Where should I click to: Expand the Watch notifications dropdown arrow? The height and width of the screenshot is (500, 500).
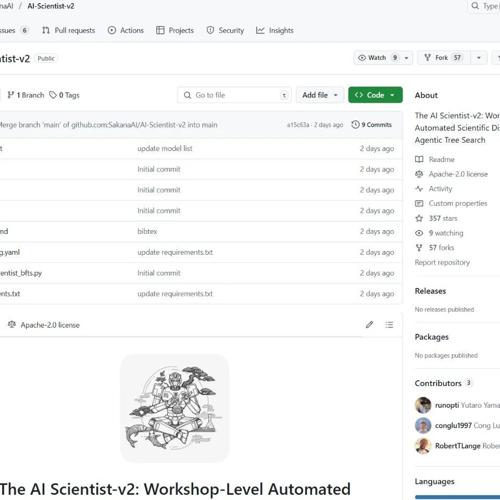[406, 58]
